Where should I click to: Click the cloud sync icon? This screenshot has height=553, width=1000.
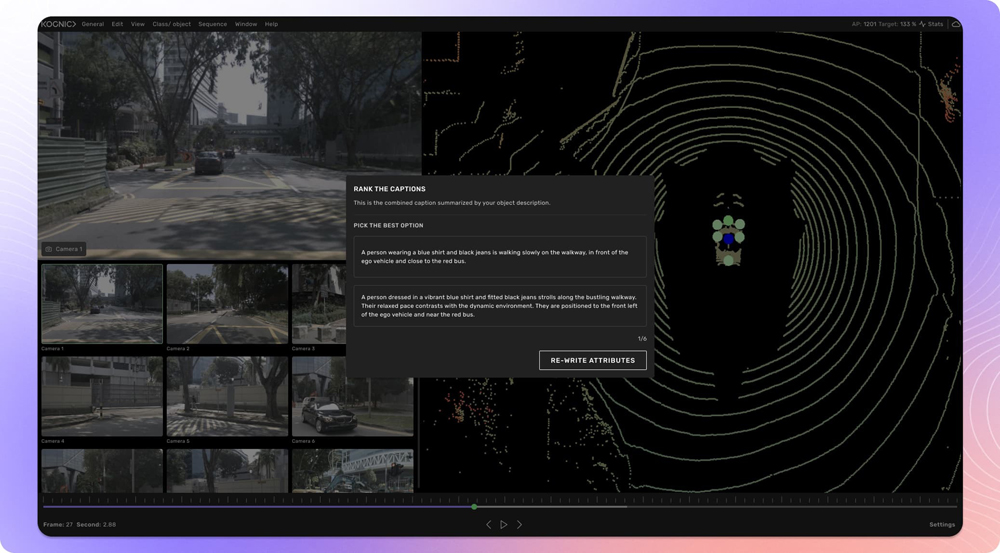point(955,24)
